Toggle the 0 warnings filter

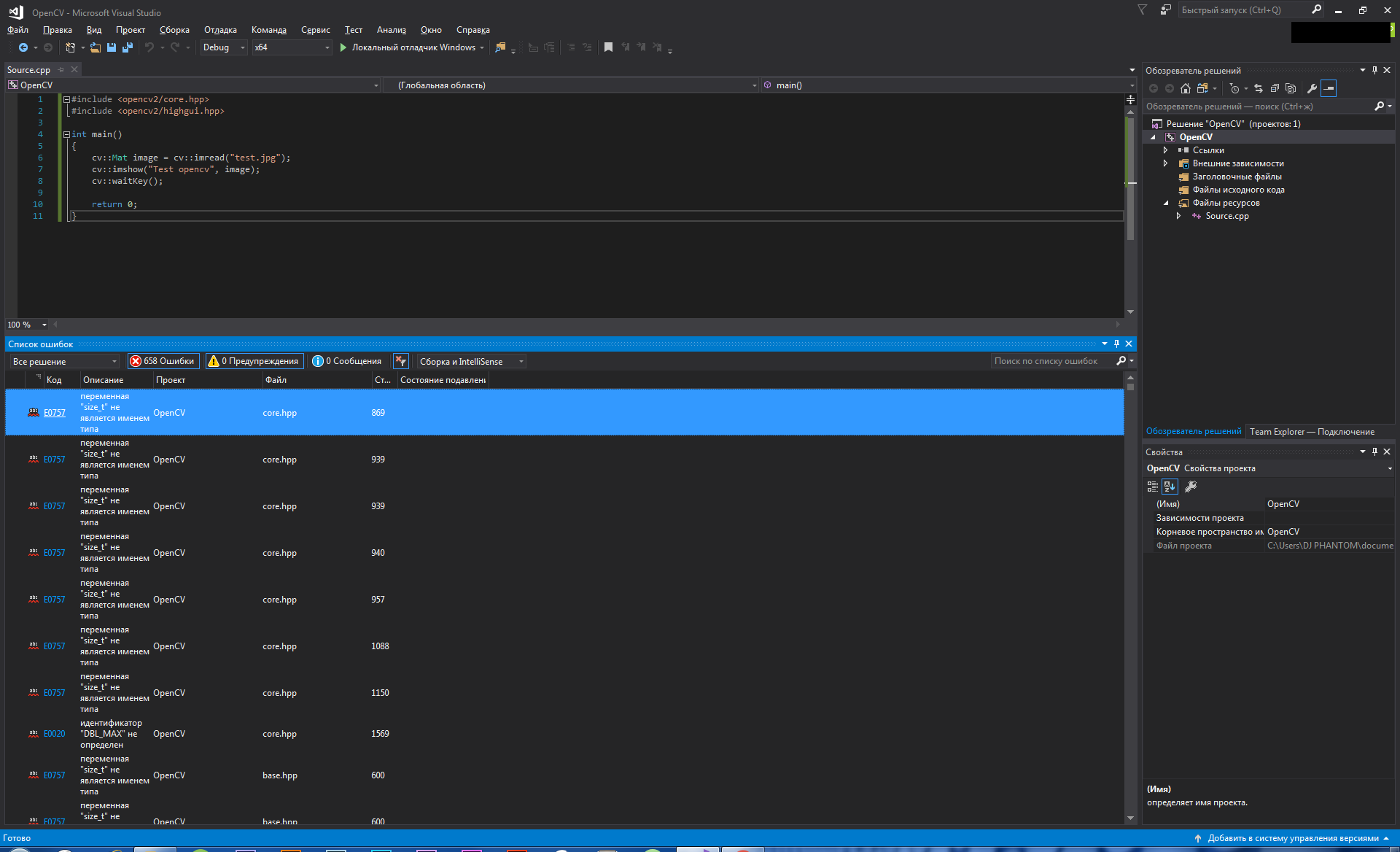click(x=254, y=361)
